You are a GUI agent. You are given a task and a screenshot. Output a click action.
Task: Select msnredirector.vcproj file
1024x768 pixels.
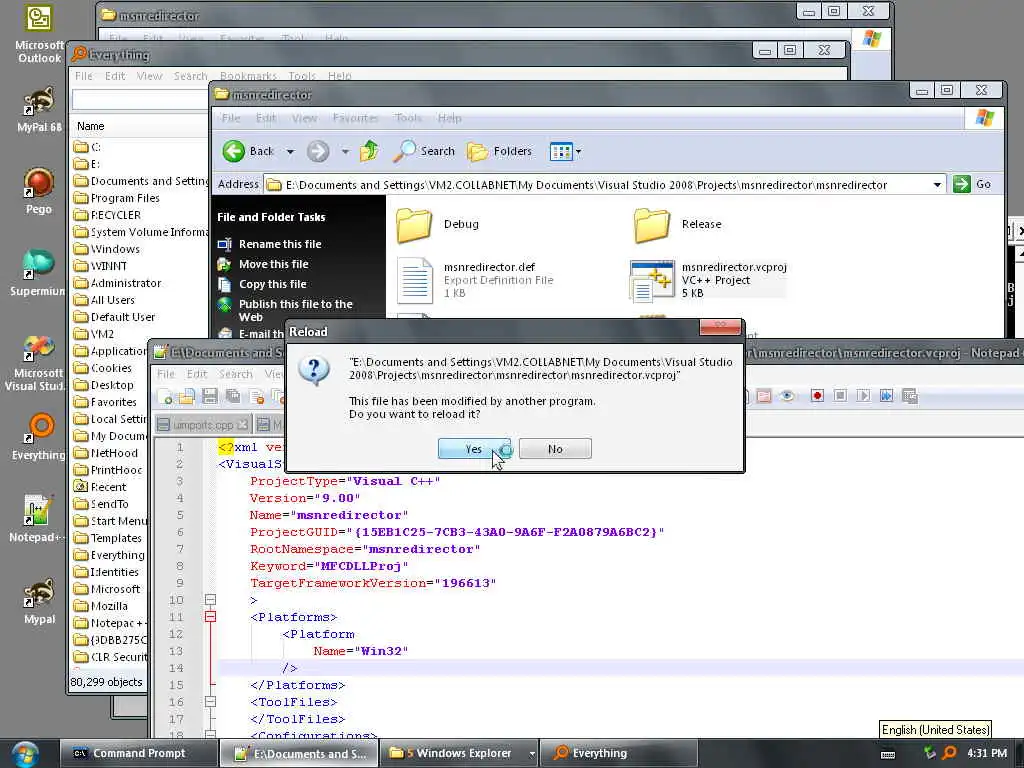click(x=708, y=280)
